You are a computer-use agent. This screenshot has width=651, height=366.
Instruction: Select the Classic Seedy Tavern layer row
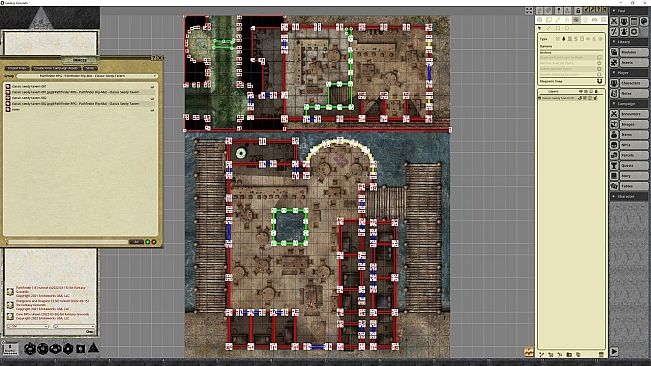[570, 98]
